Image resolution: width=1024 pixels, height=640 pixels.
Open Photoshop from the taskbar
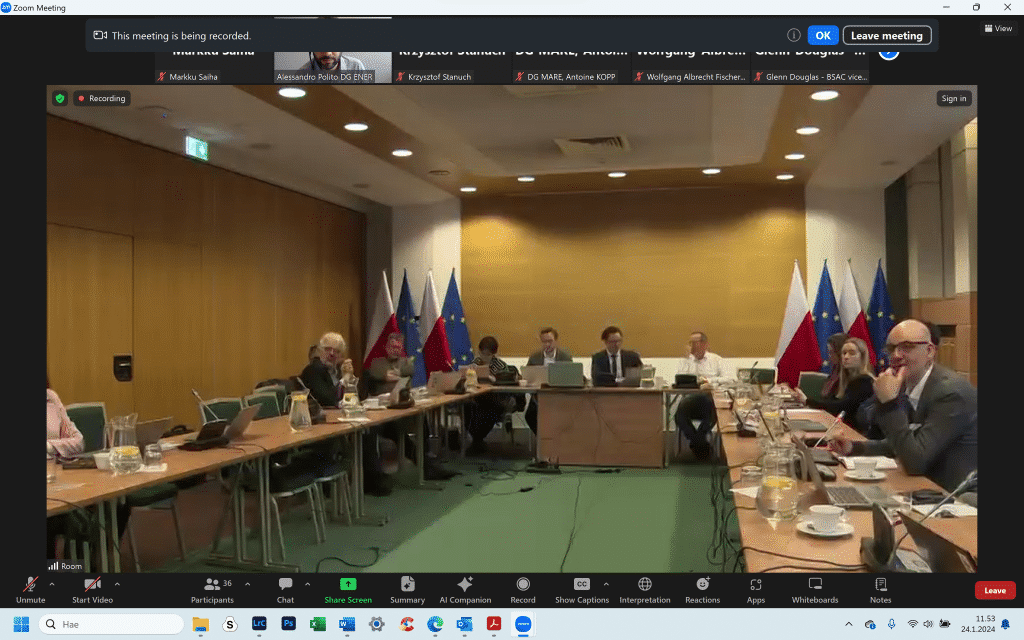[x=289, y=624]
